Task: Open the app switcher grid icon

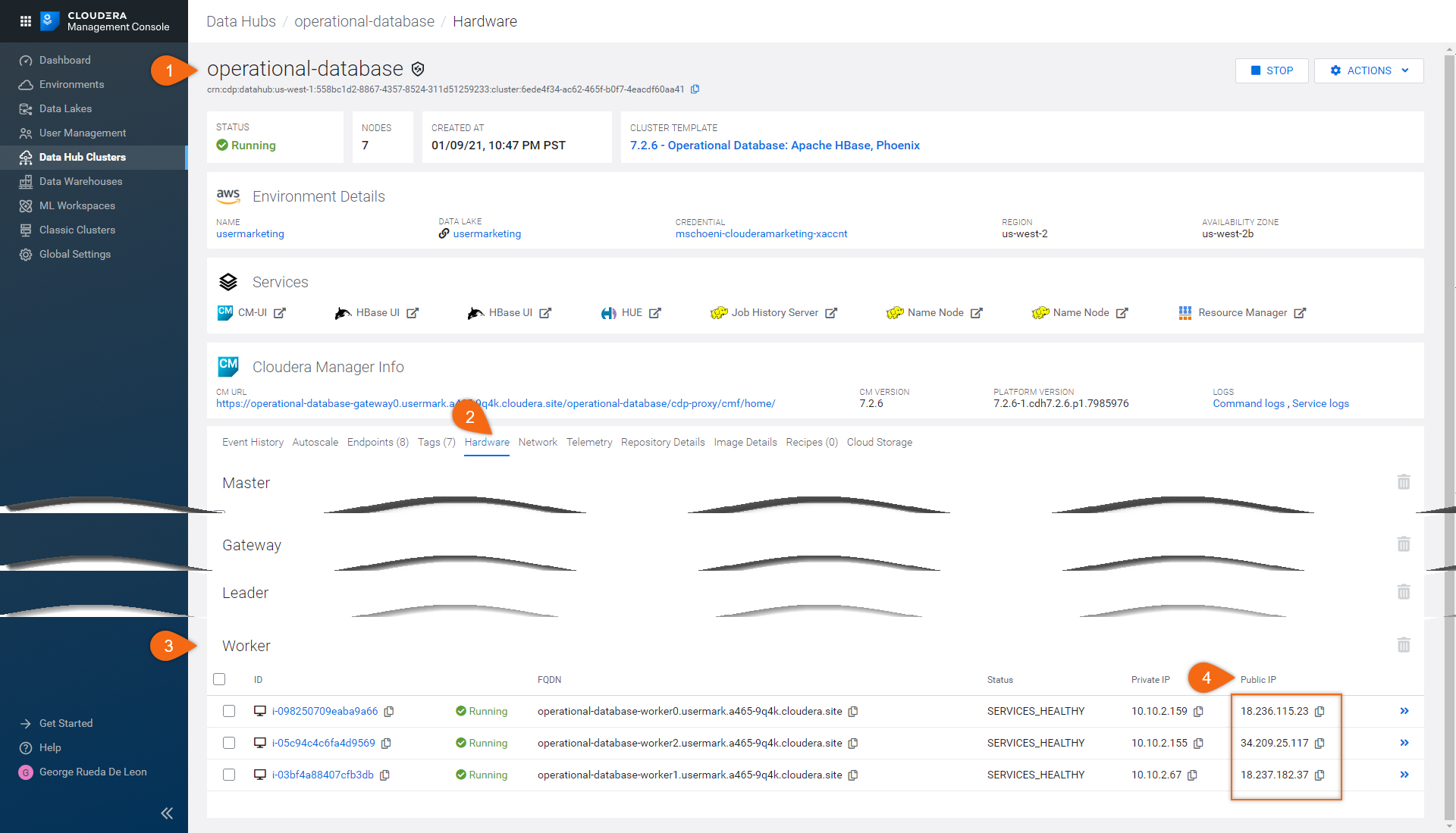Action: [x=26, y=21]
